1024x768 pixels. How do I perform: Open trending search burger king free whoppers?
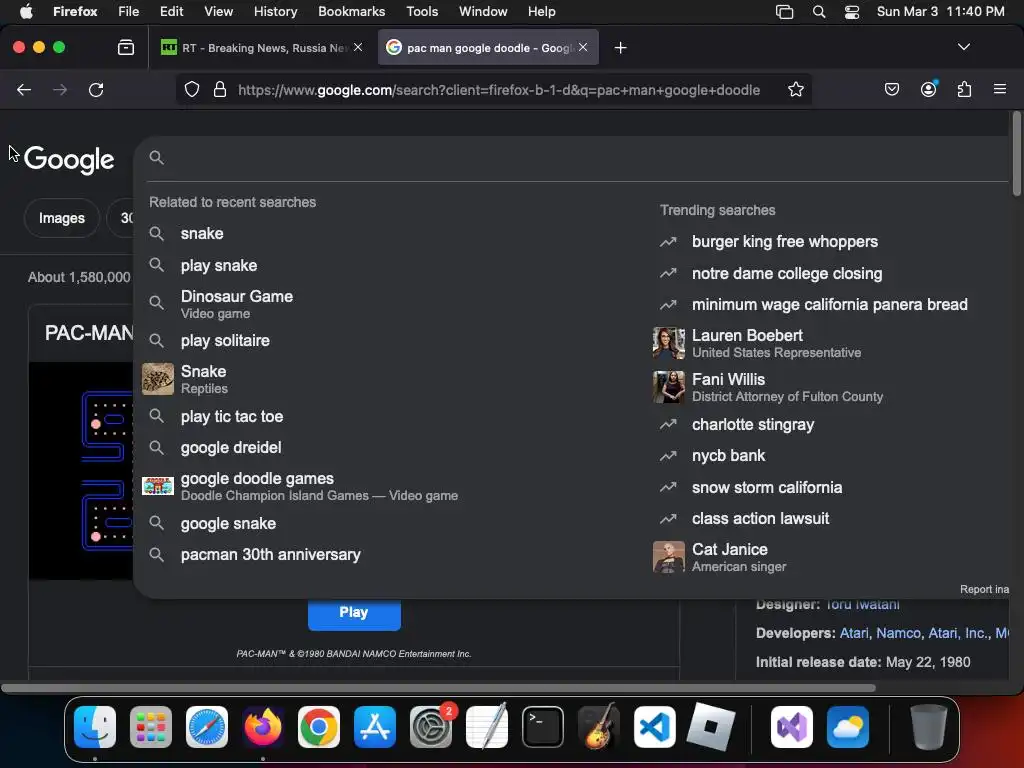tap(784, 242)
